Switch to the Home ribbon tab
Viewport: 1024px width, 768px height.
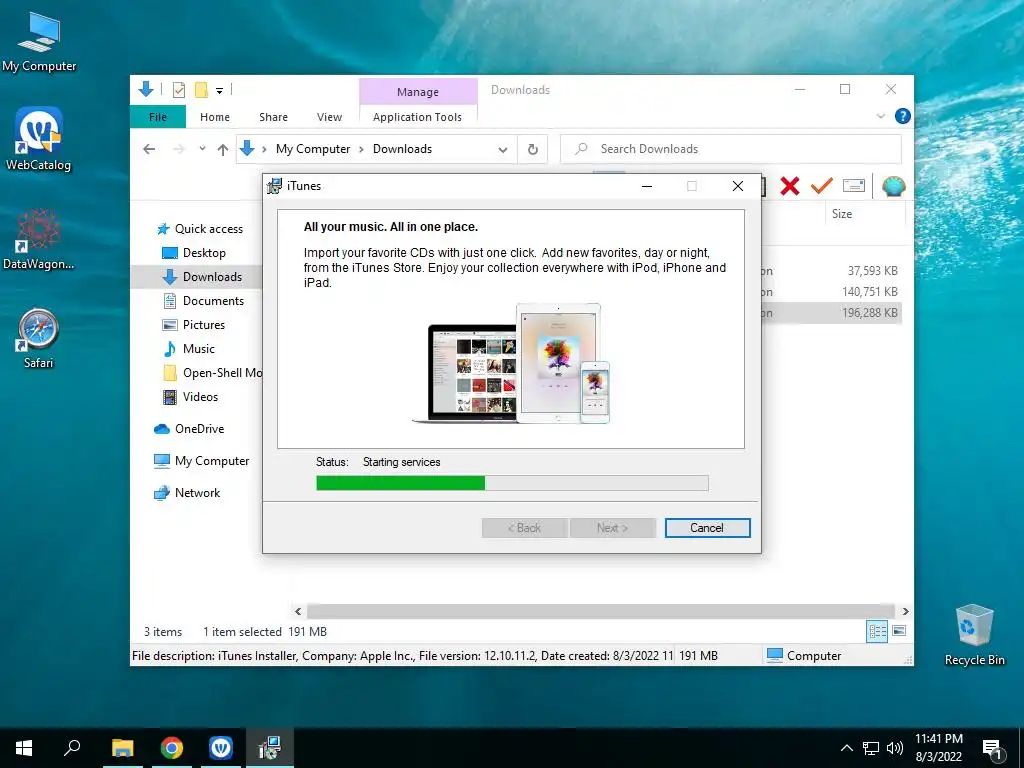pyautogui.click(x=215, y=117)
